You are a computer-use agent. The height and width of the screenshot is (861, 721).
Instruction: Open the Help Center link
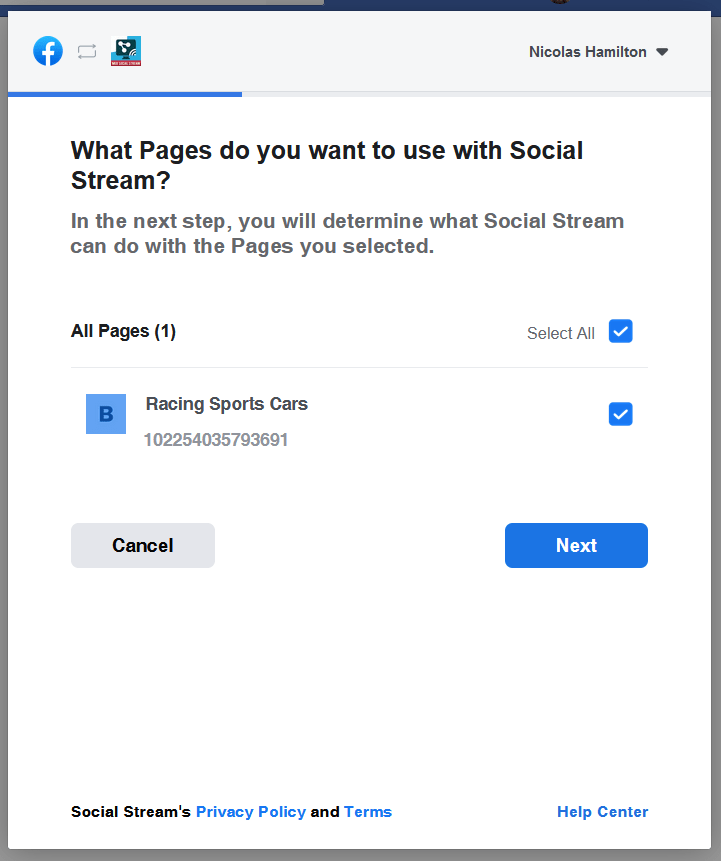(x=602, y=812)
